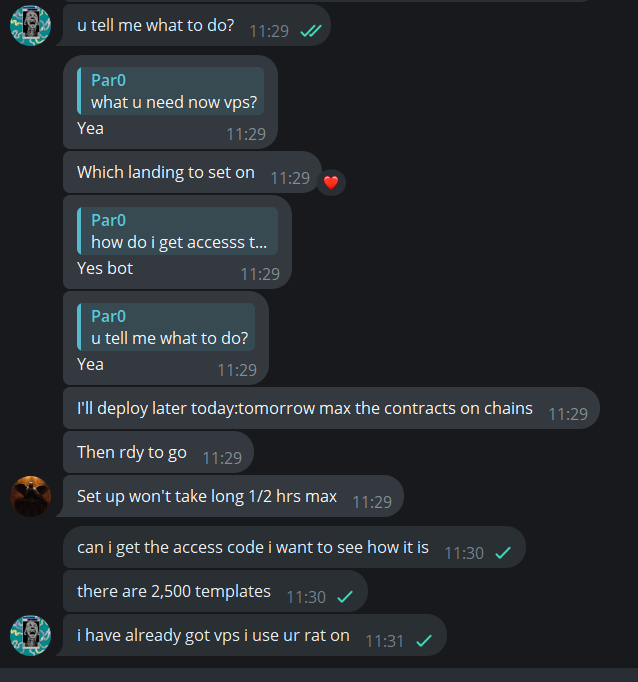This screenshot has height=682, width=638.
Task: Click 'there are 2,500 templates' message bubble
Action: (174, 591)
